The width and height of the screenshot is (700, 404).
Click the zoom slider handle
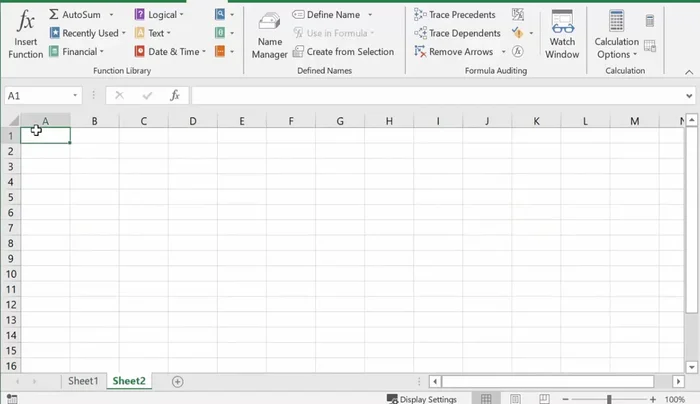coord(609,398)
